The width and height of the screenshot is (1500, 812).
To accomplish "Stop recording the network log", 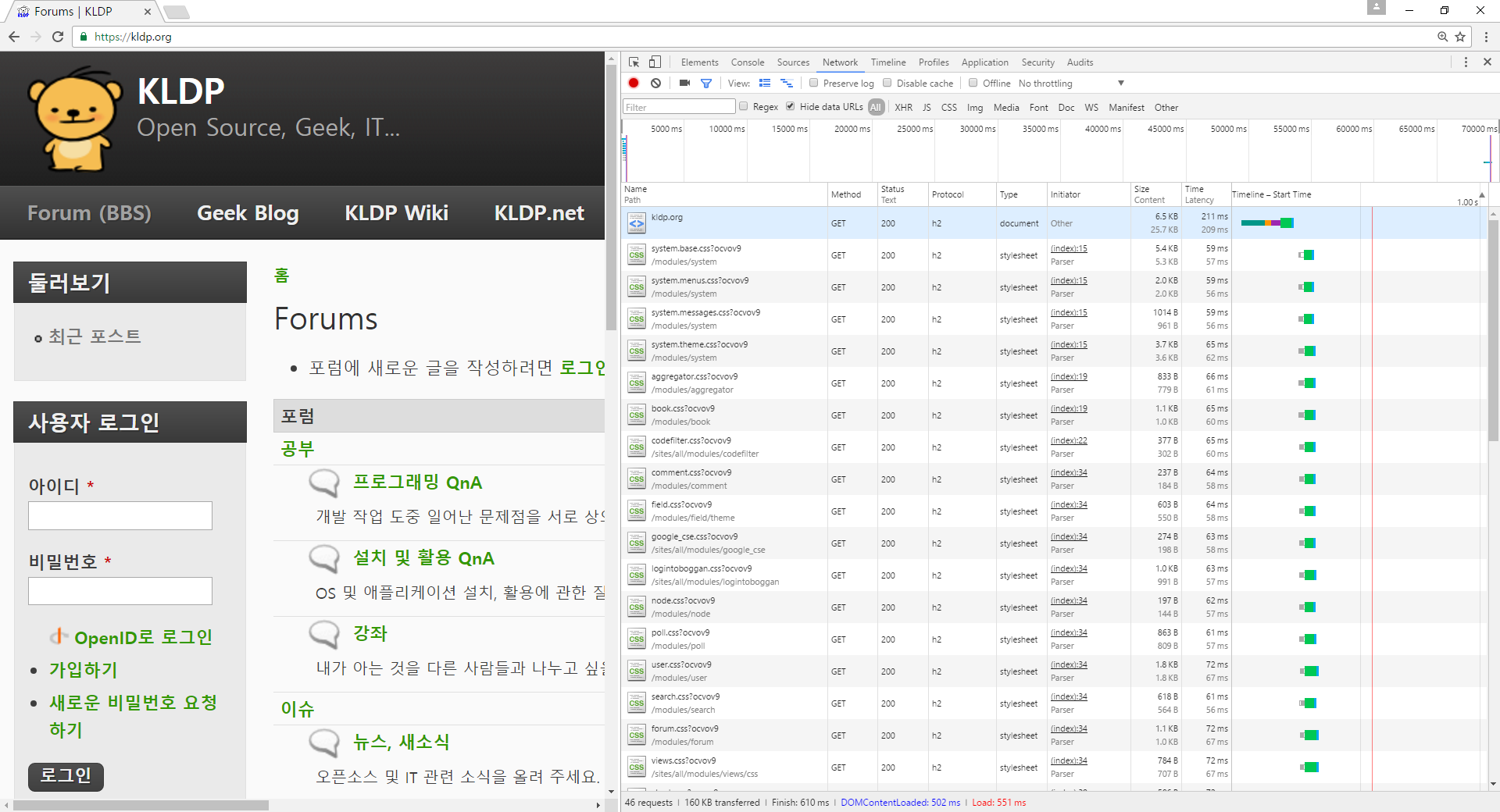I will tap(633, 83).
